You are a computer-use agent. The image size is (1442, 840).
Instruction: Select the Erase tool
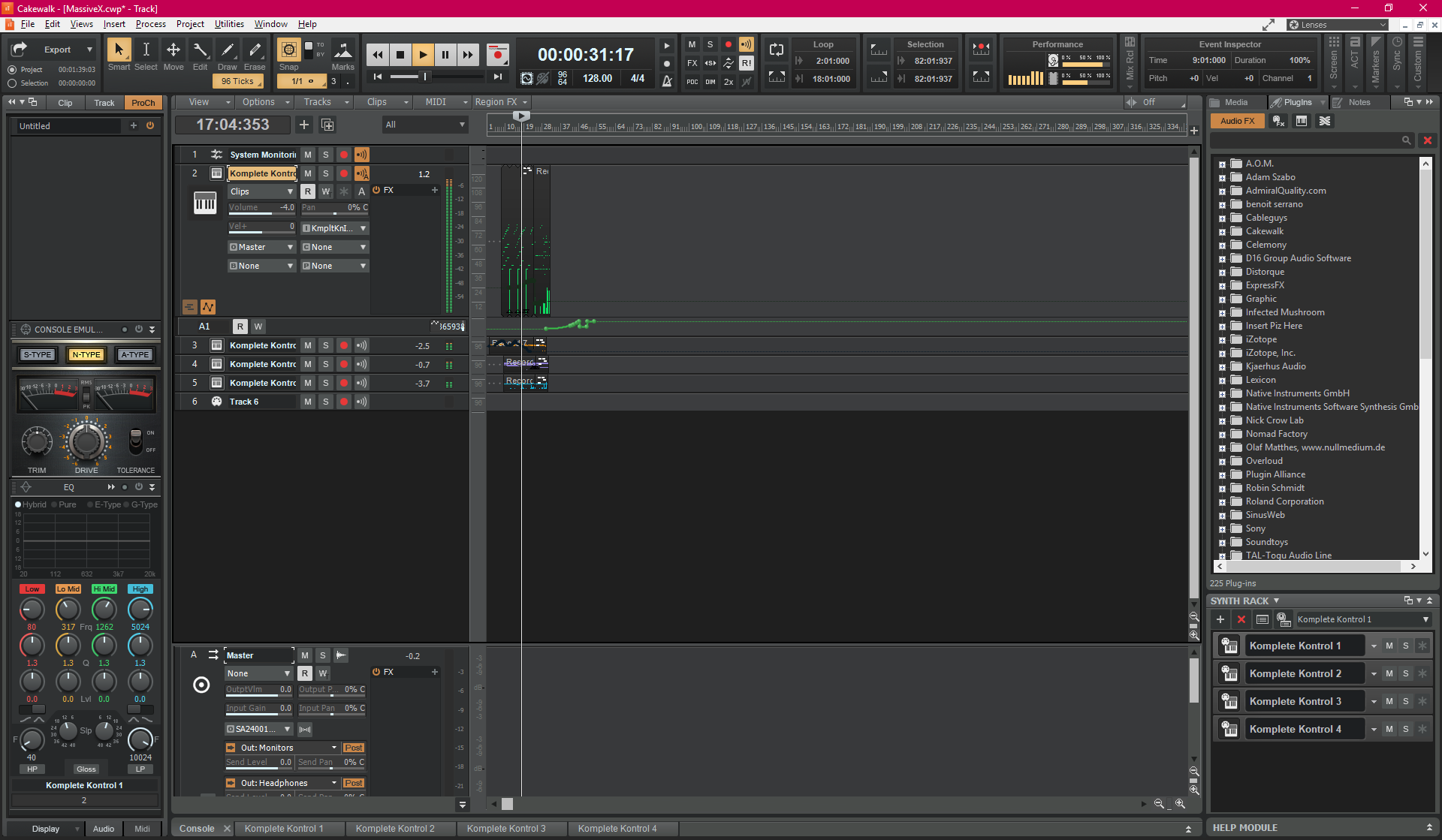tap(255, 50)
